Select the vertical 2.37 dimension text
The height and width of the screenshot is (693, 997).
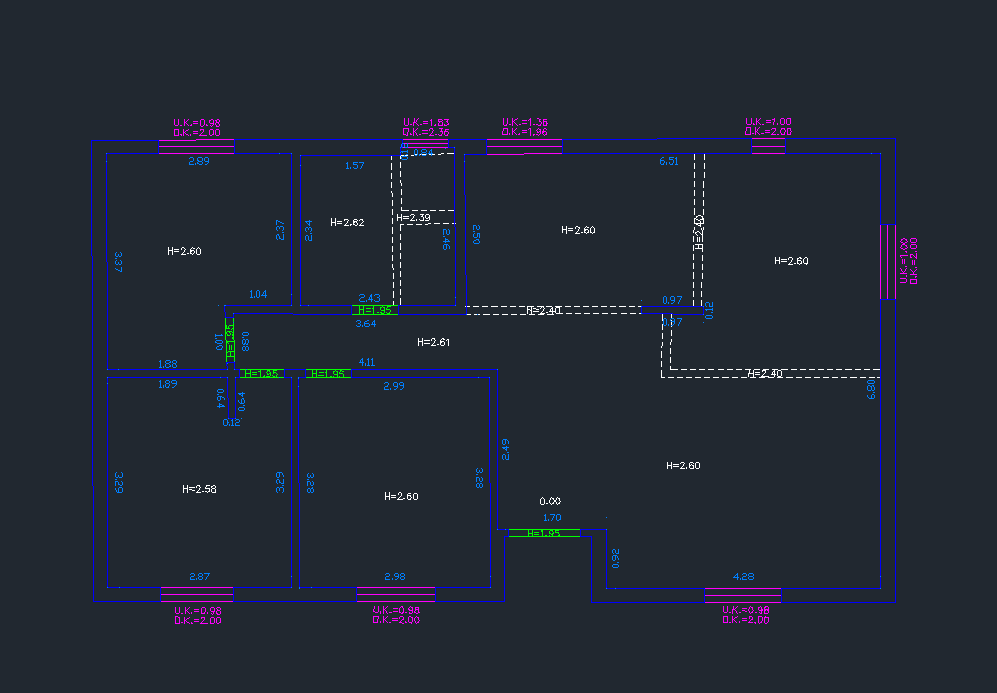[x=280, y=230]
